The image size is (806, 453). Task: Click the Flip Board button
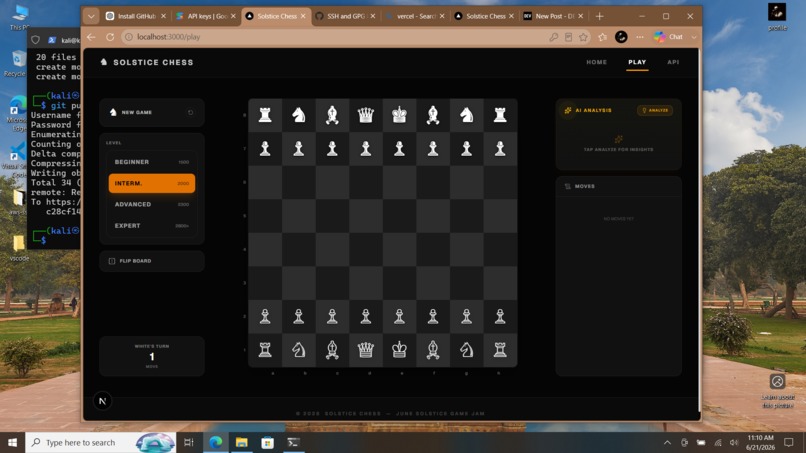(x=152, y=261)
